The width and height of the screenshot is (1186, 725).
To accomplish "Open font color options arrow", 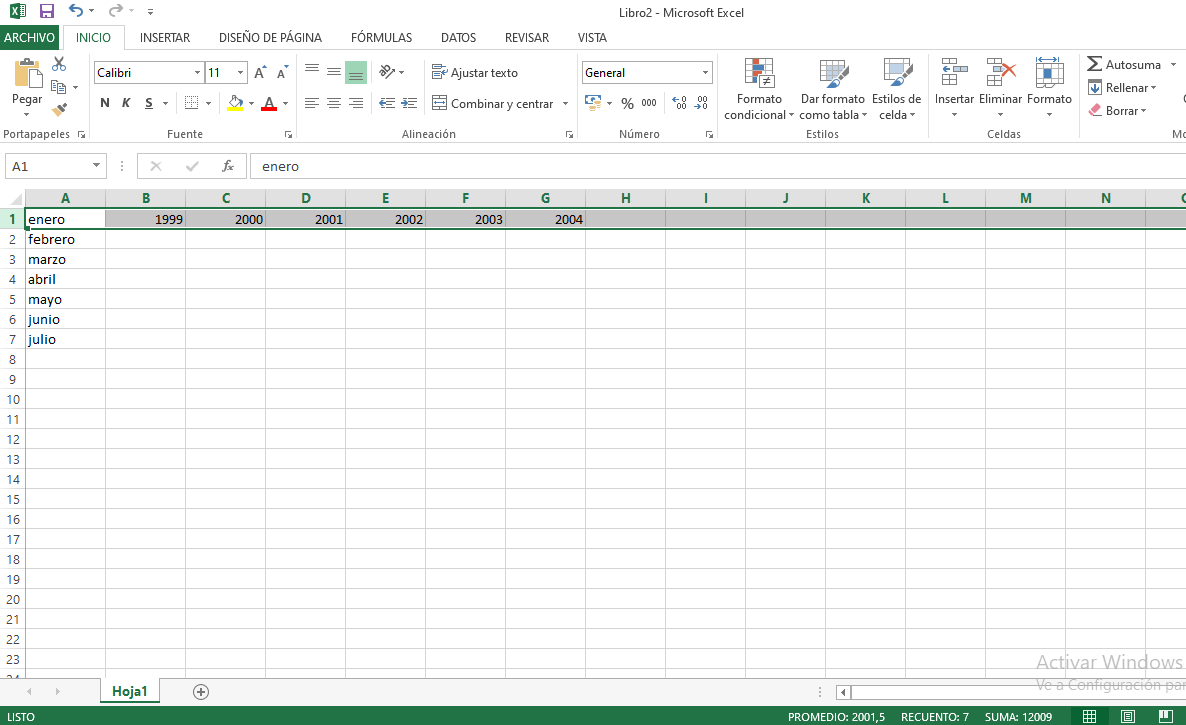I will pos(285,104).
